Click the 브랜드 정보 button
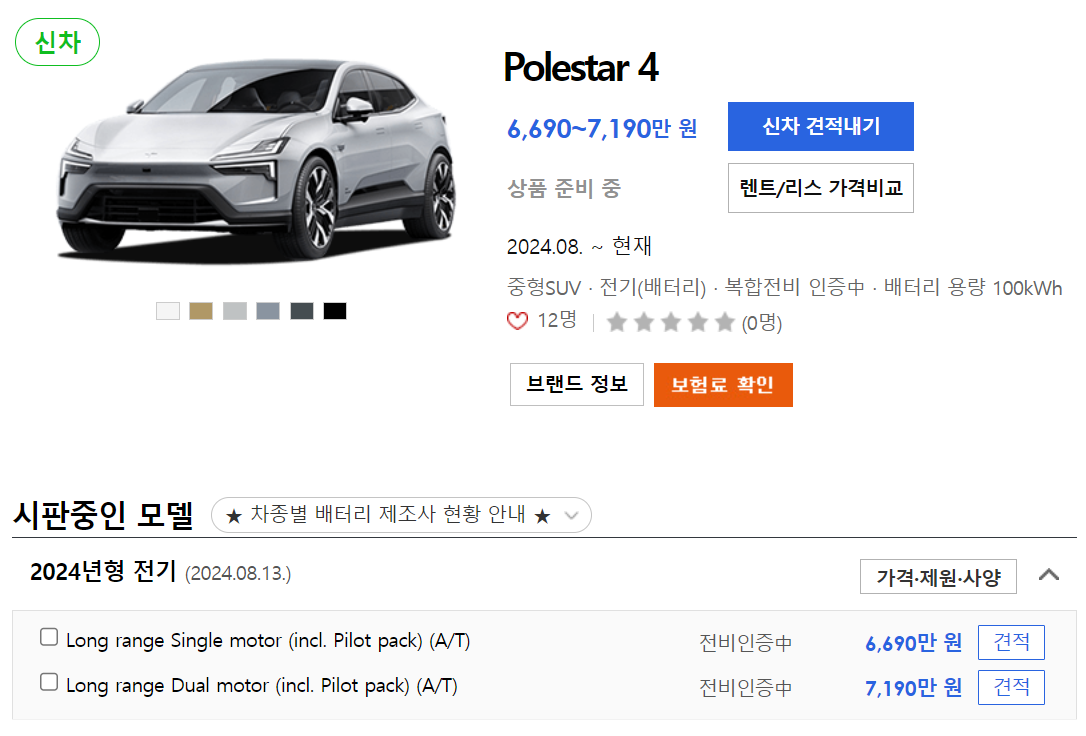Image resolution: width=1086 pixels, height=736 pixels. coord(577,384)
